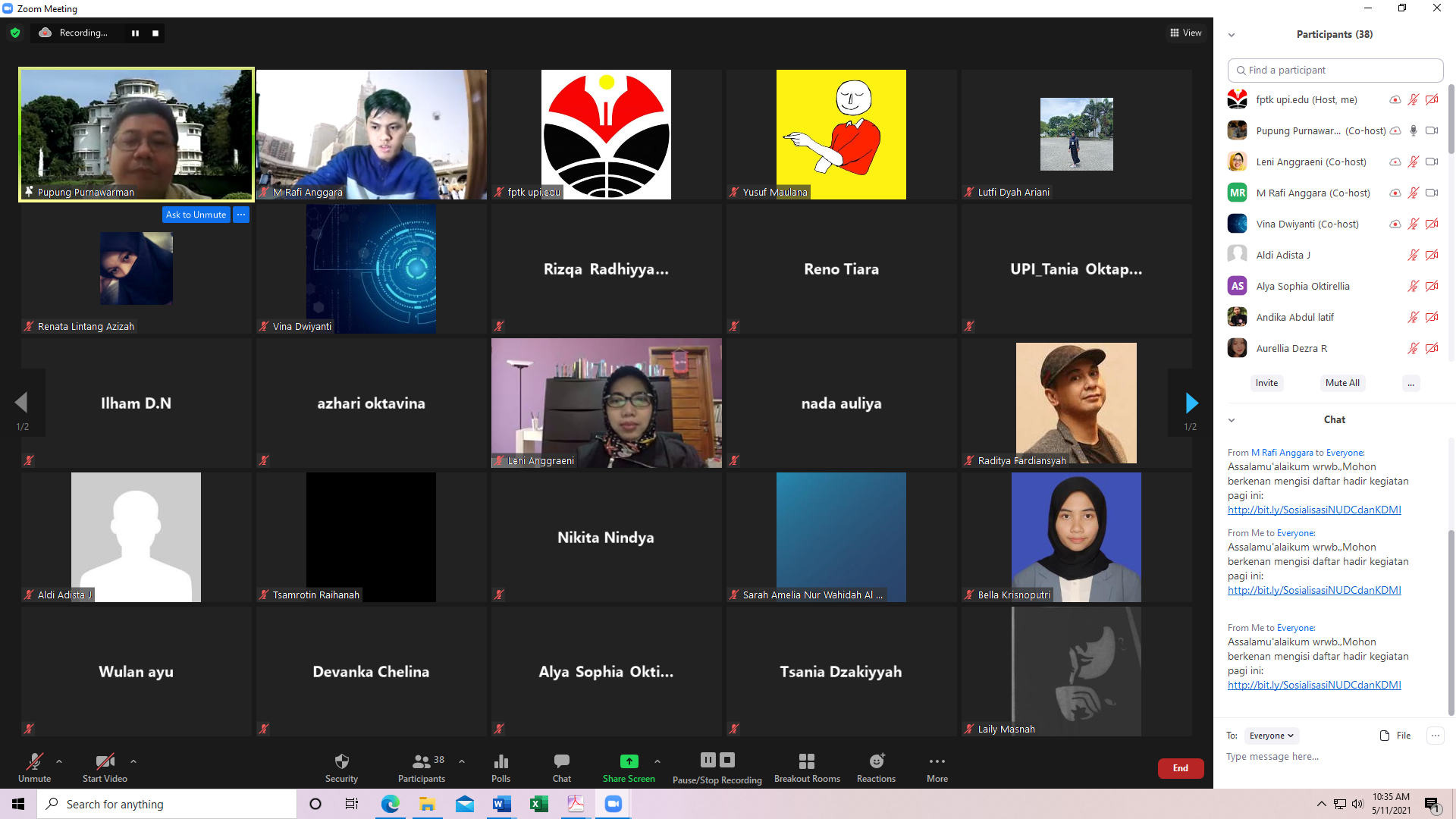This screenshot has height=819, width=1456.
Task: Pause the recording in the top bar
Action: point(135,33)
